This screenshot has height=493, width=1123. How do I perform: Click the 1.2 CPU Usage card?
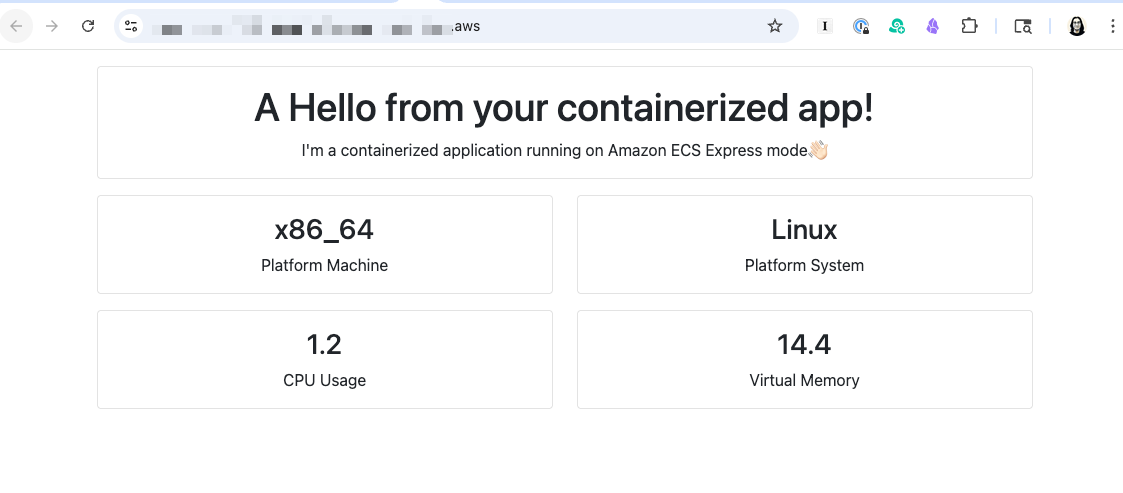pyautogui.click(x=324, y=359)
